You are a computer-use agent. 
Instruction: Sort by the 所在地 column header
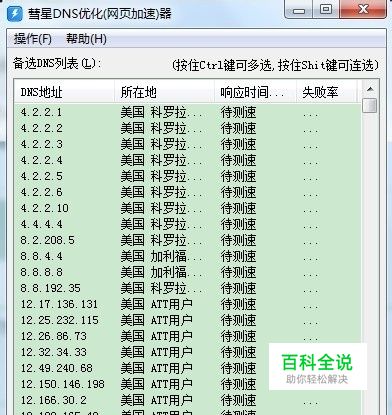(164, 92)
